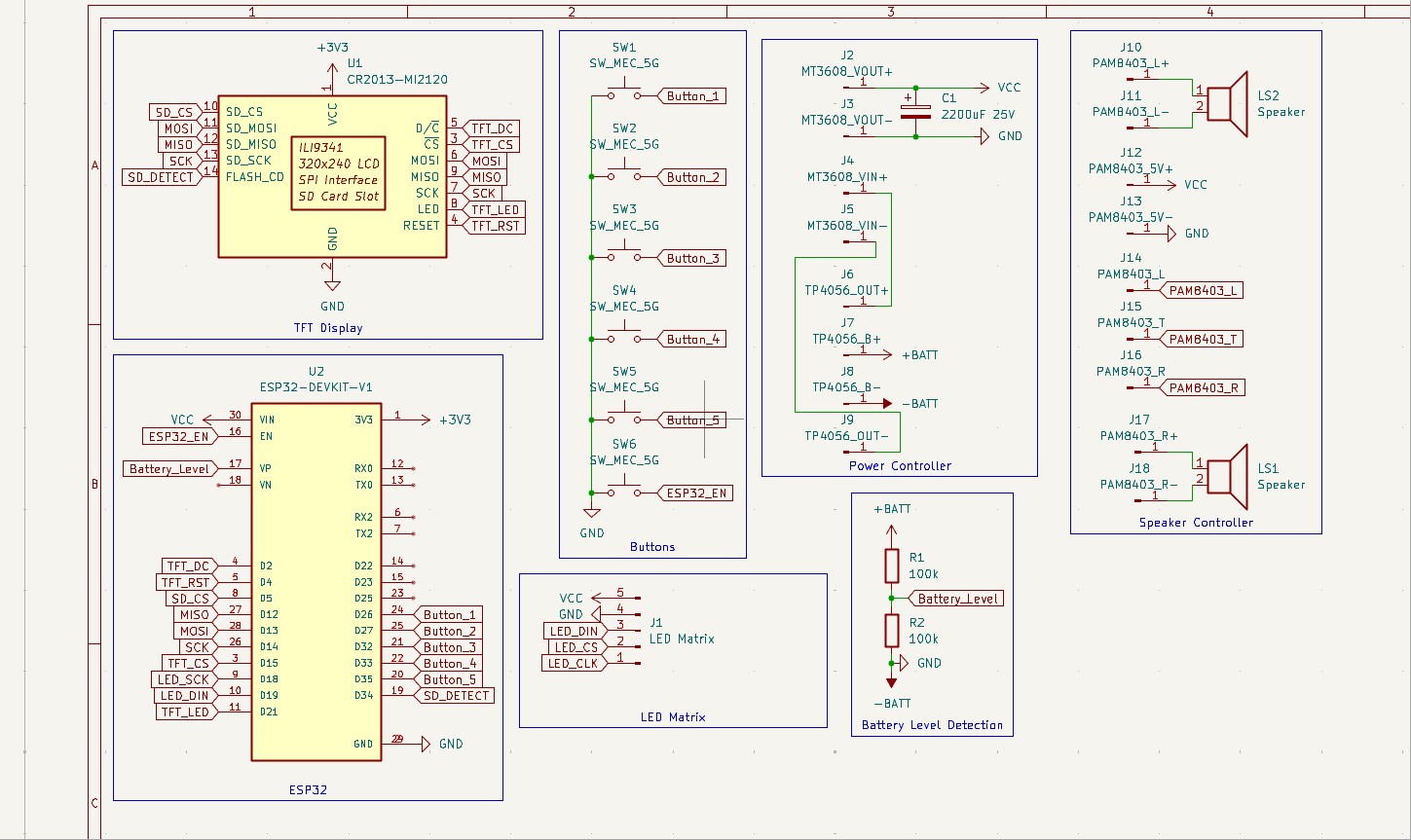
Task: Click the SD_DETECT label at ESP32 D34
Action: click(454, 695)
